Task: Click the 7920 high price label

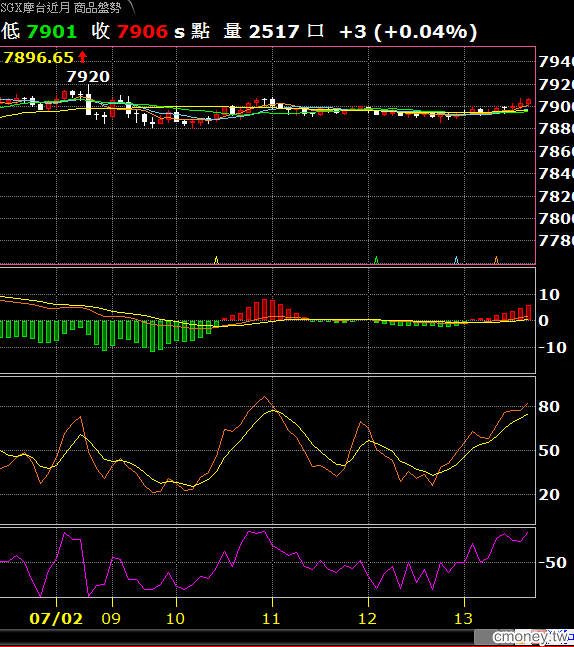Action: pyautogui.click(x=88, y=76)
